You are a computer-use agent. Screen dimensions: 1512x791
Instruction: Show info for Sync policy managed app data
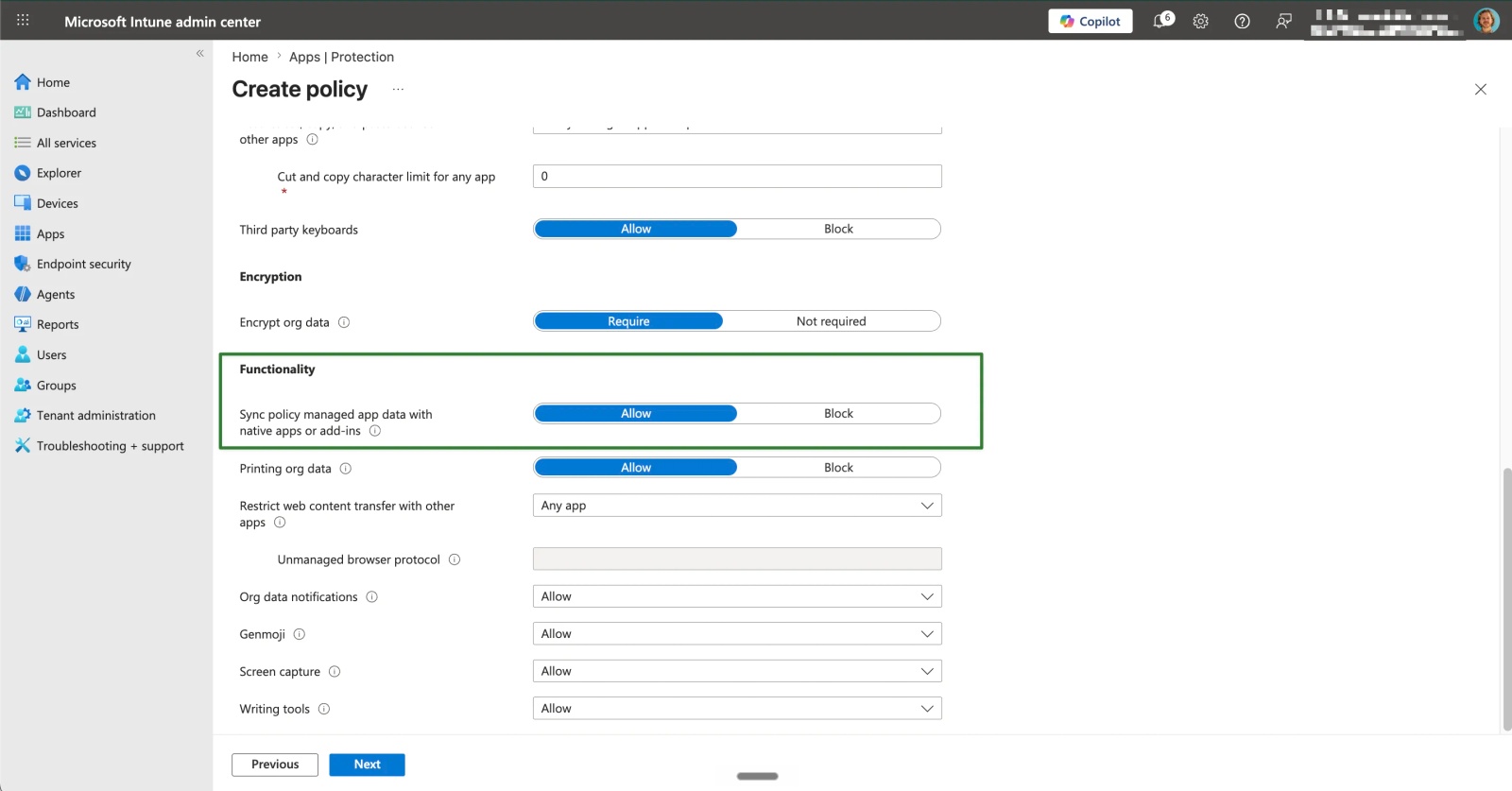[x=375, y=431]
